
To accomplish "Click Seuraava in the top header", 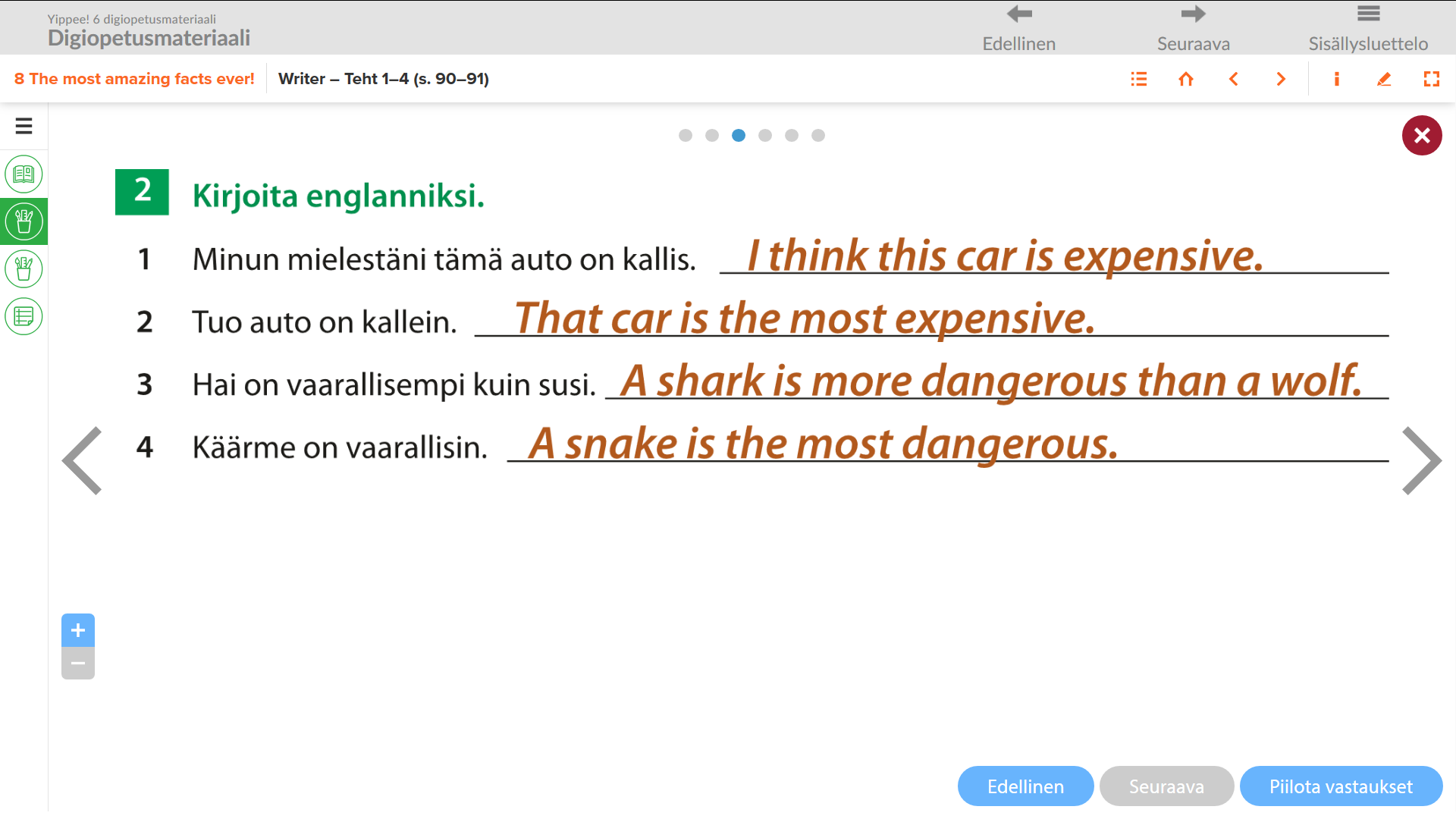I will [x=1193, y=28].
